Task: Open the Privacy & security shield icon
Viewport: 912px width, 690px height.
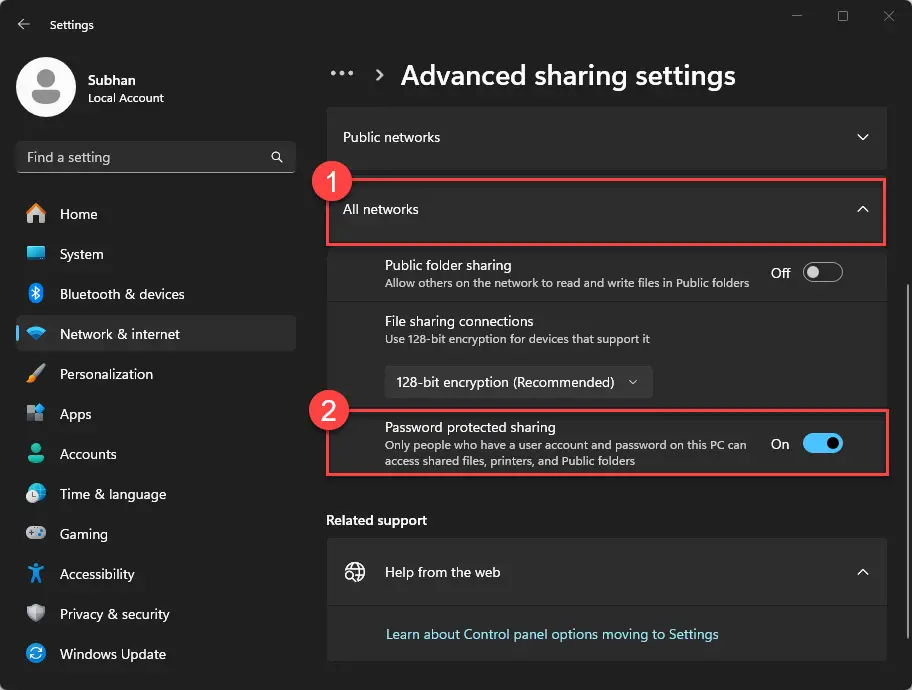Action: tap(36, 614)
